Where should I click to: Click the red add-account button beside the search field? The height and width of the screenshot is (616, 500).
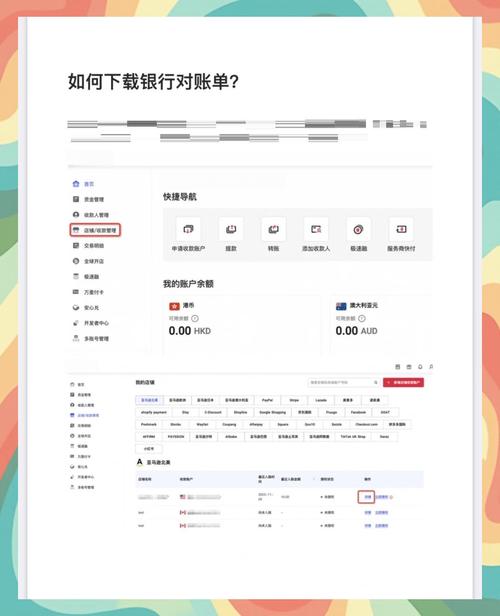[403, 382]
